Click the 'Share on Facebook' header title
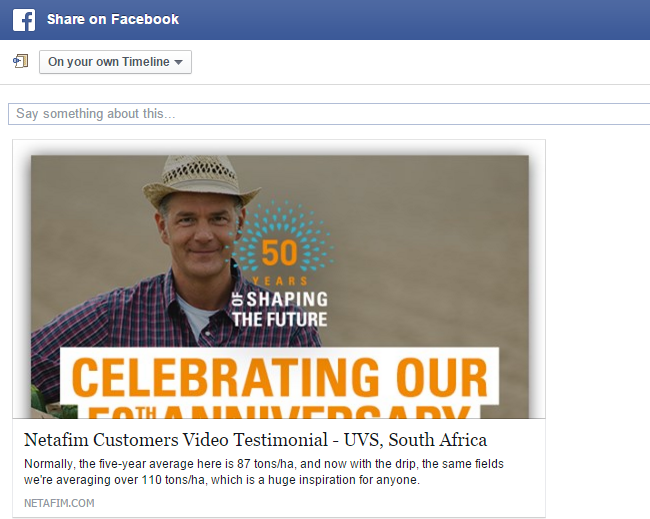Viewport: 650px width, 519px height. coord(113,19)
